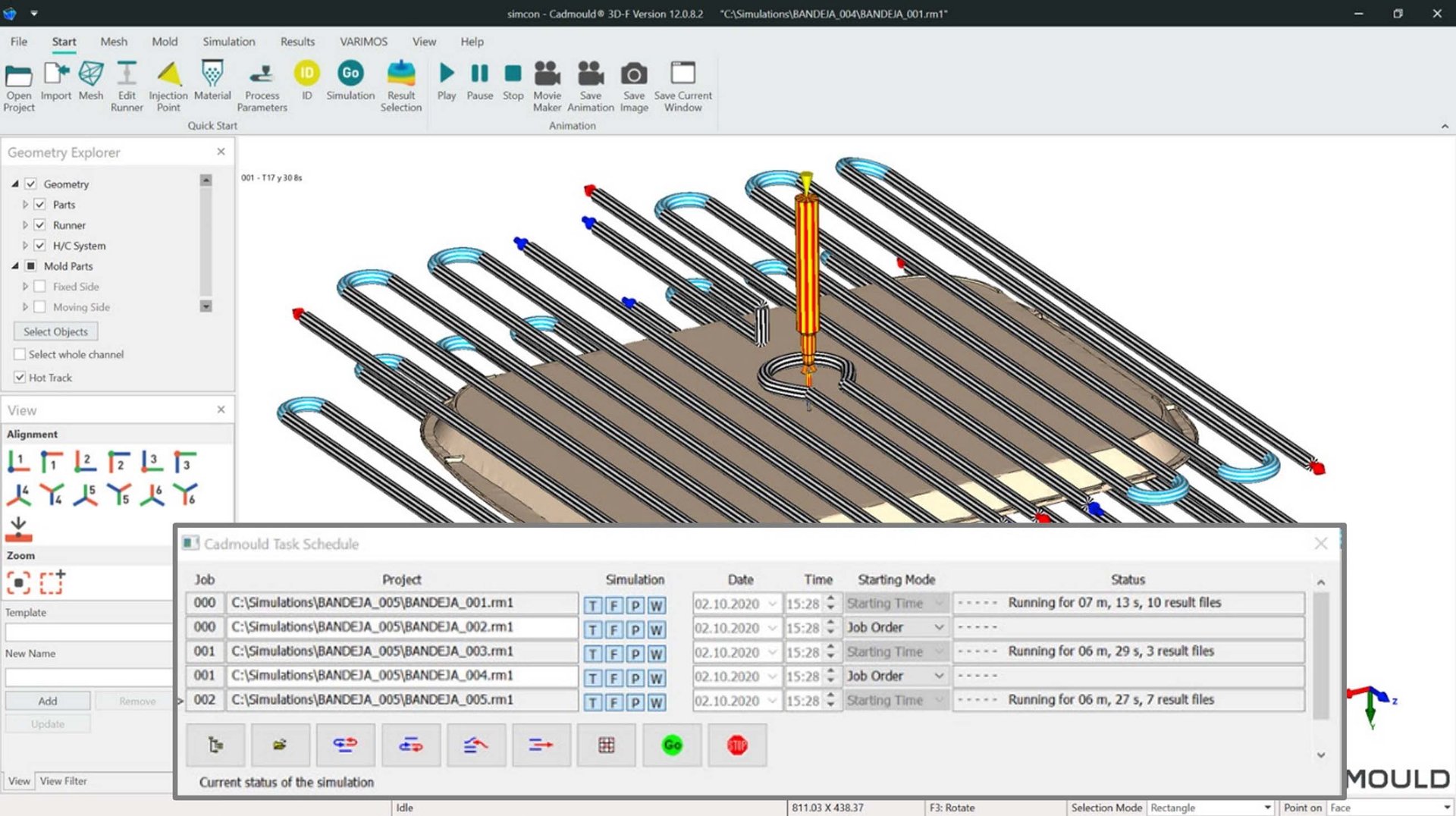Toggle the T option for BANDEJA_001.rm1
The width and height of the screenshot is (1456, 816).
593,605
